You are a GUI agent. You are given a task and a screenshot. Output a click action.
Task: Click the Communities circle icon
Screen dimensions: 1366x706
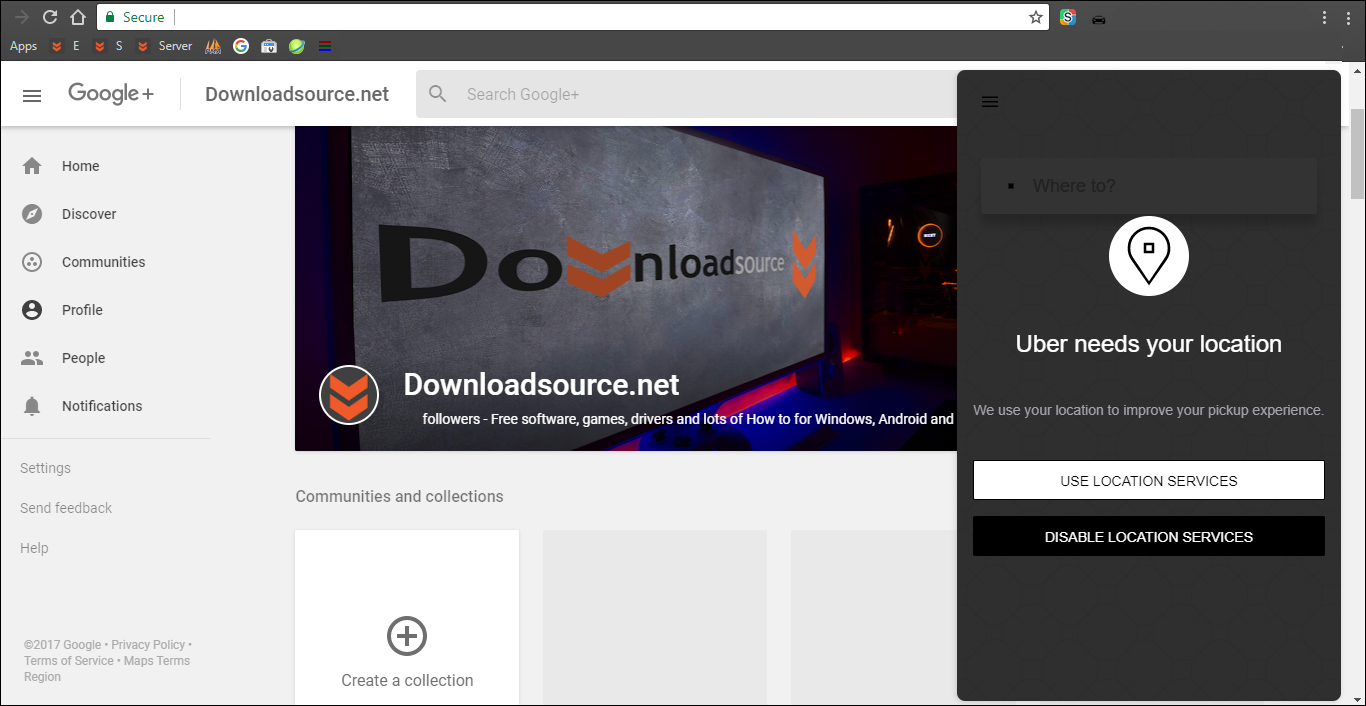click(32, 262)
